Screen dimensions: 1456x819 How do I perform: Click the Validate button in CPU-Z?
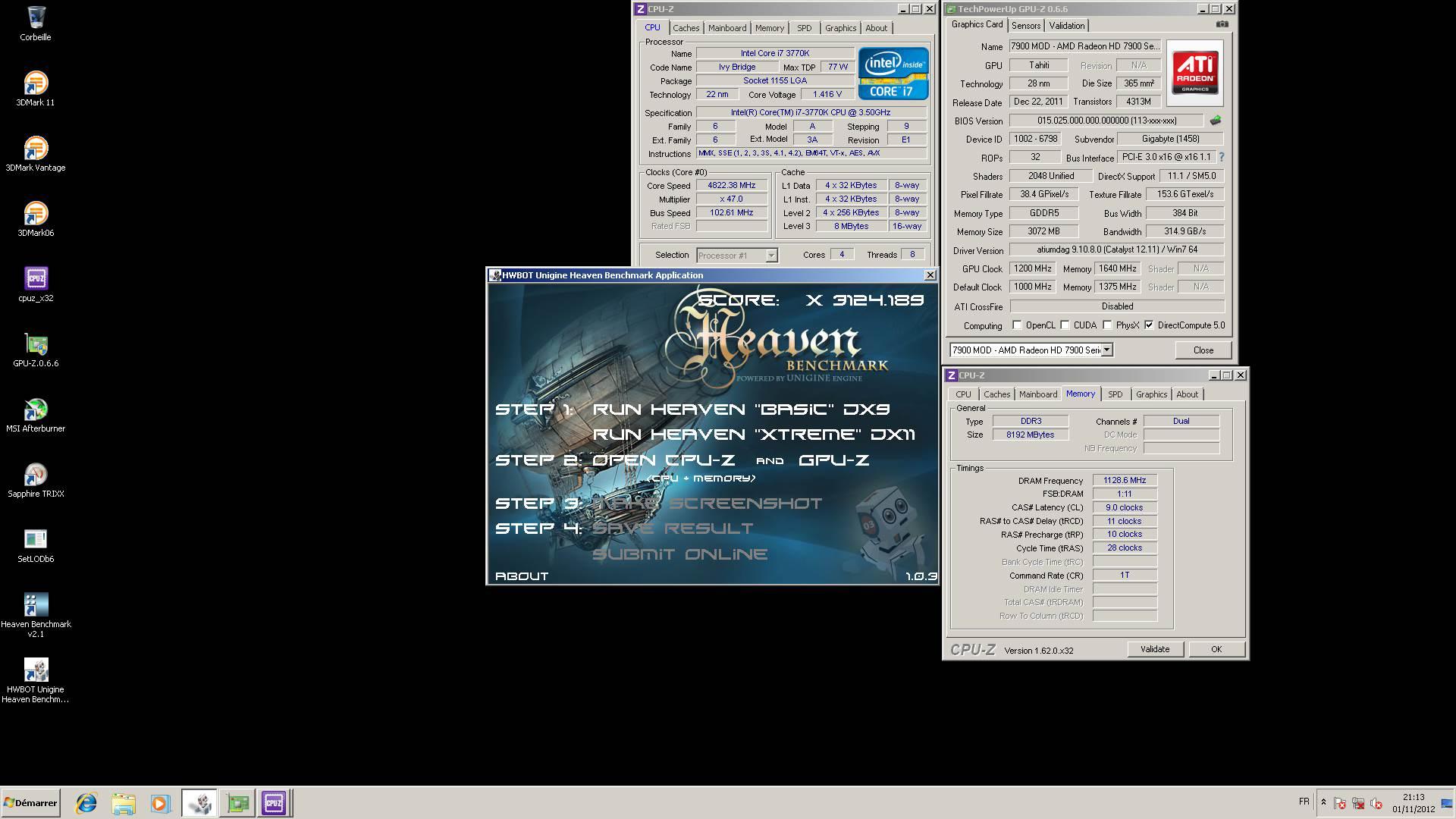tap(1155, 649)
